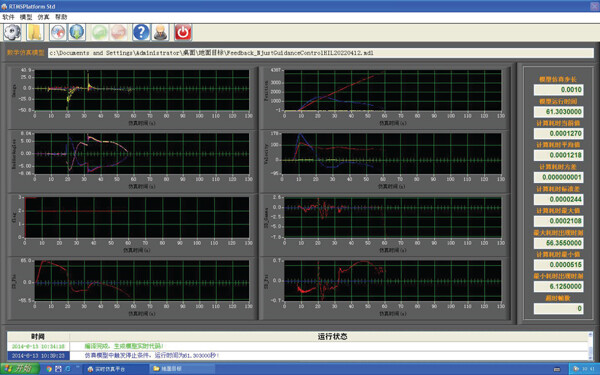
Task: Click the Windows Start button
Action: click(x=19, y=369)
